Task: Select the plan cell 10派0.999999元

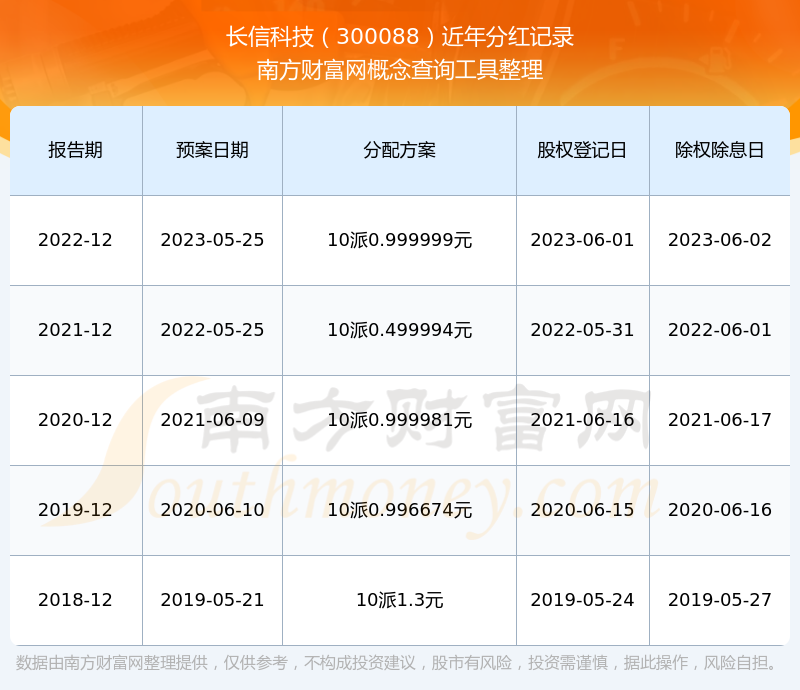Action: click(x=399, y=240)
